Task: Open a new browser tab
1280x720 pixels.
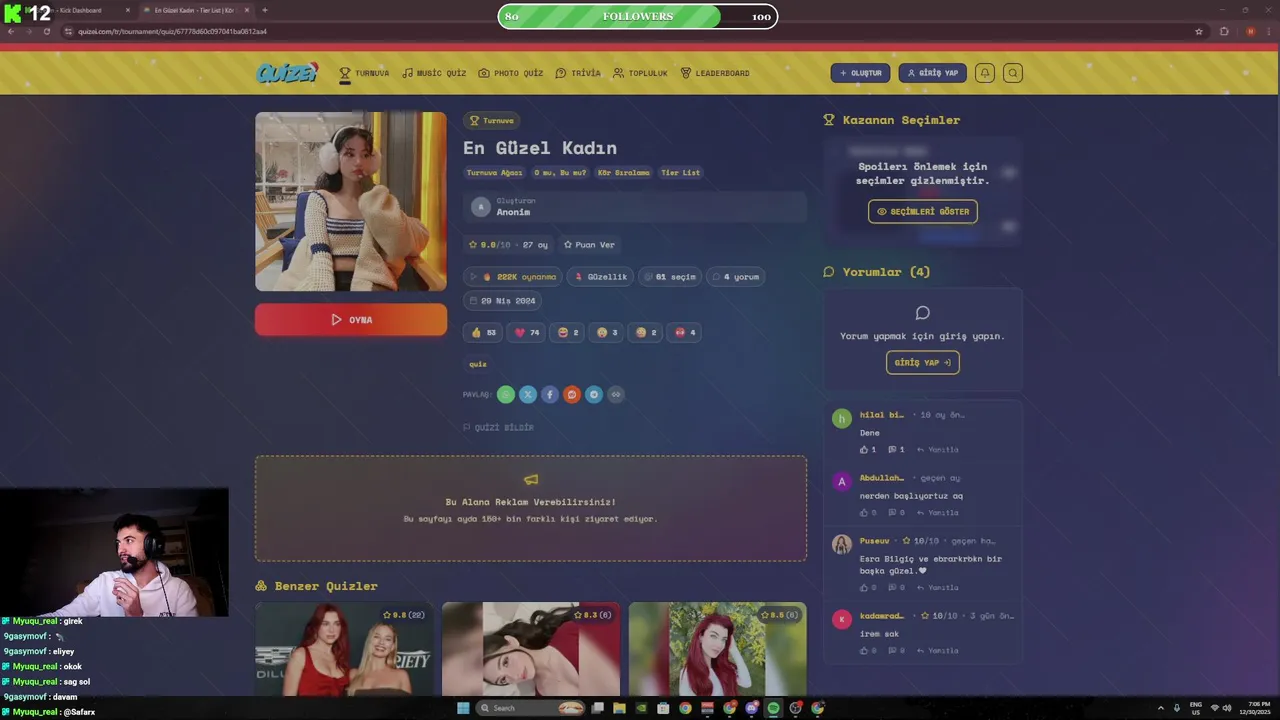Action: (264, 10)
